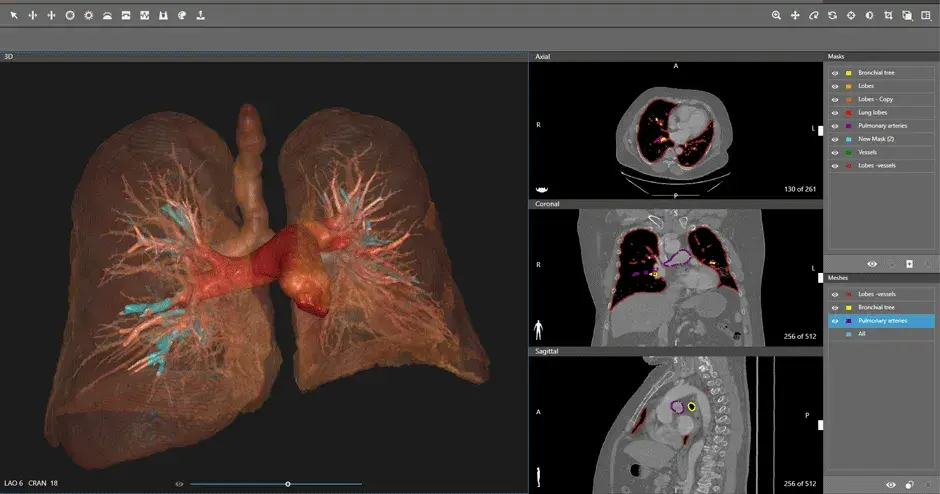Image resolution: width=940 pixels, height=494 pixels.
Task: Select the crosshair center tool
Action: [x=851, y=16]
